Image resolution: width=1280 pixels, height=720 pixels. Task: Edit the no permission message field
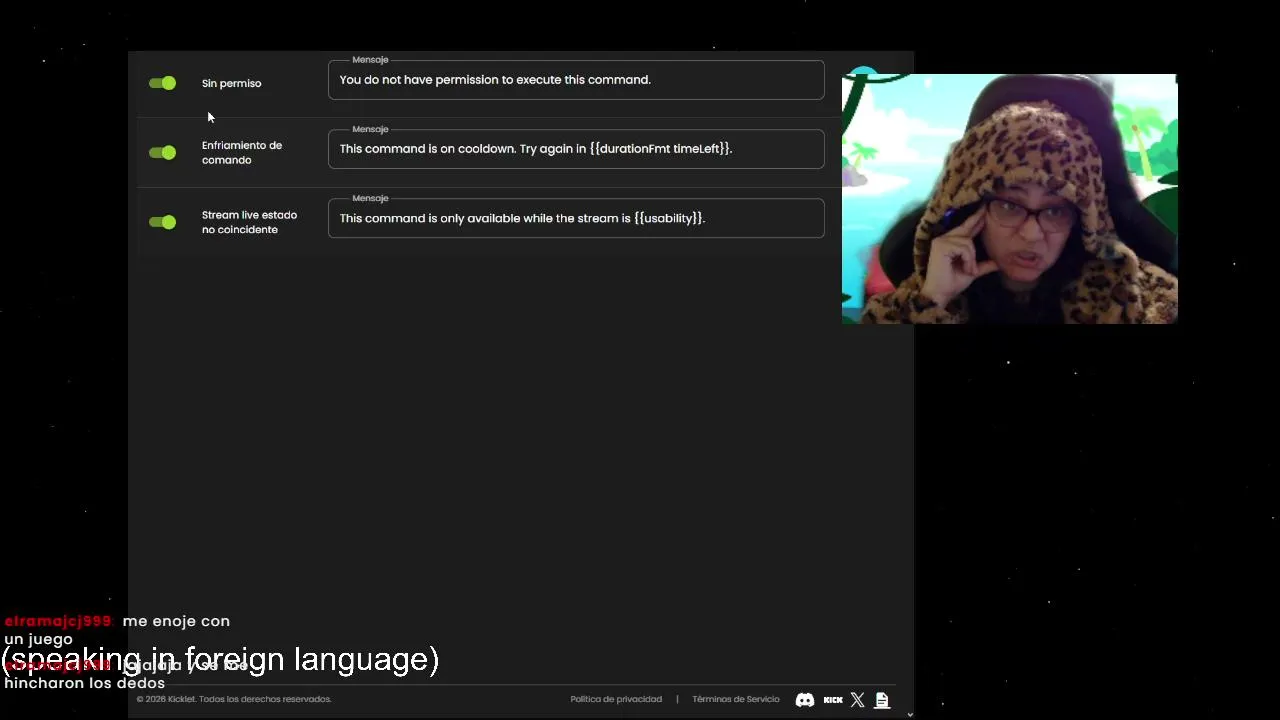[576, 80]
